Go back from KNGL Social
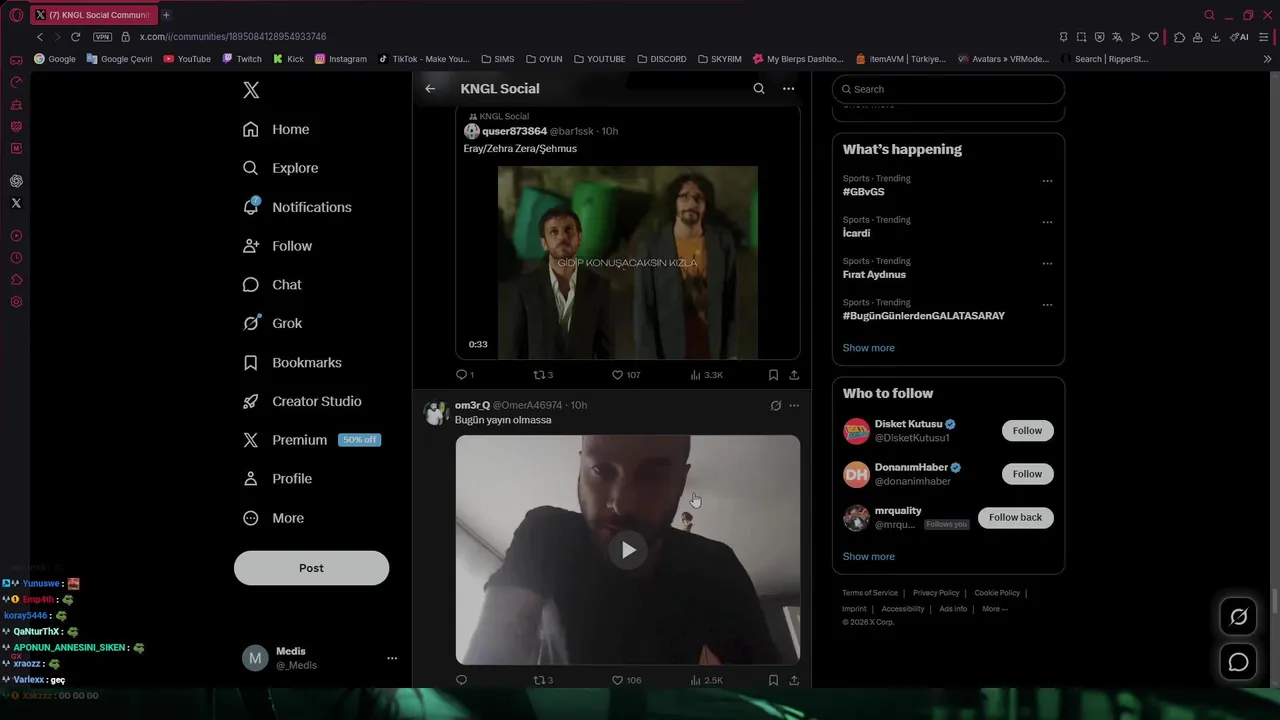1280x720 pixels. coord(430,89)
